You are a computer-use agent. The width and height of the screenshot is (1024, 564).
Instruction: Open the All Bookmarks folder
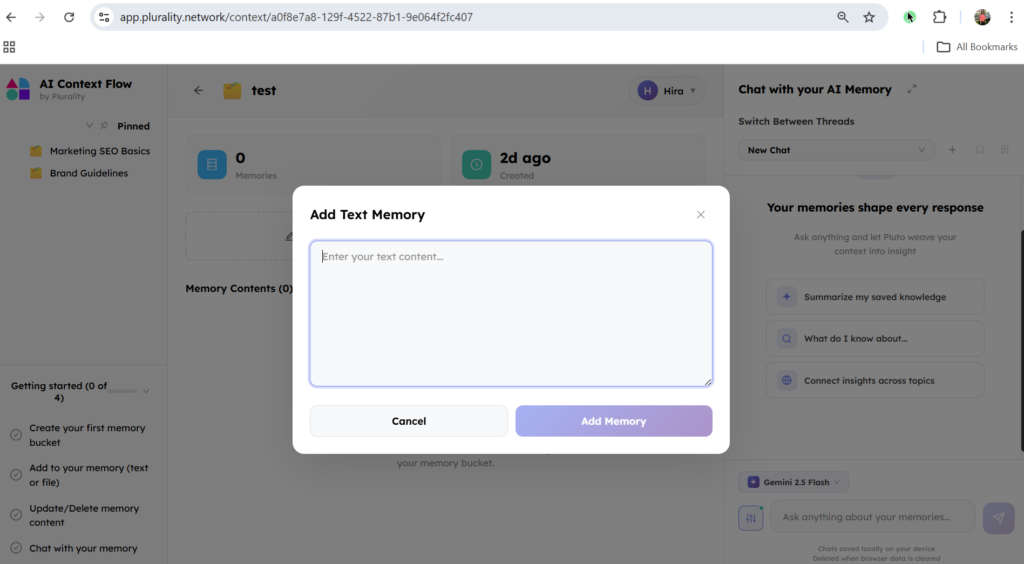coord(977,47)
